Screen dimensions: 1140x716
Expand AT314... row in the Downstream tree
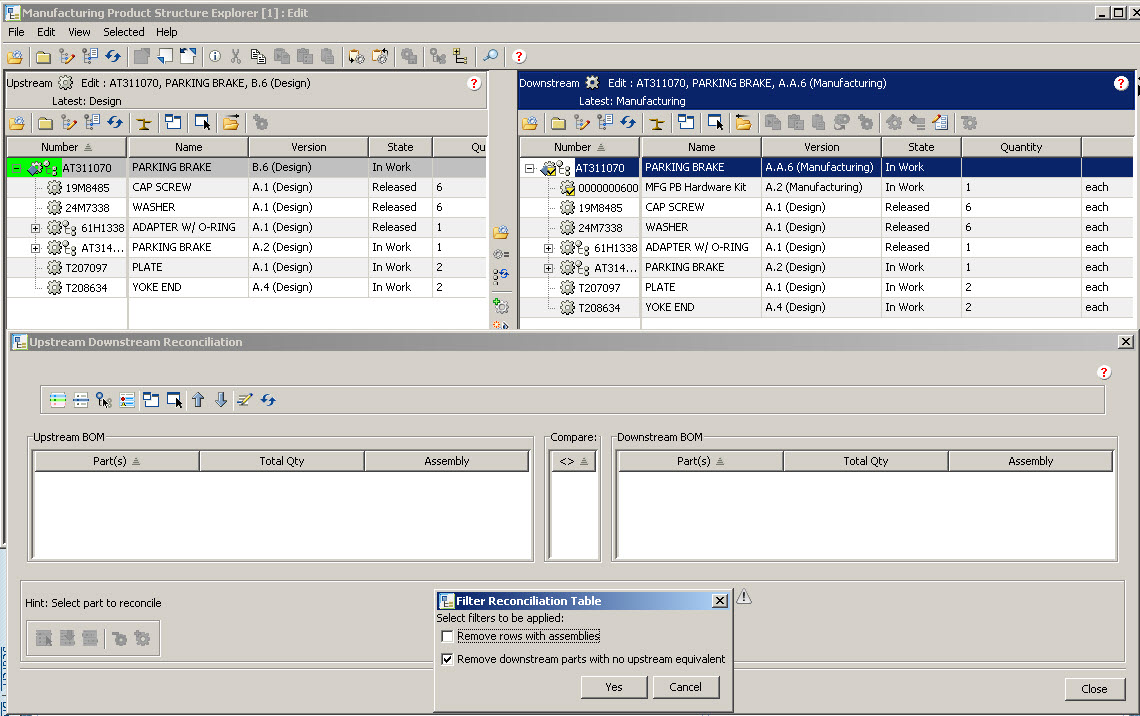(548, 268)
